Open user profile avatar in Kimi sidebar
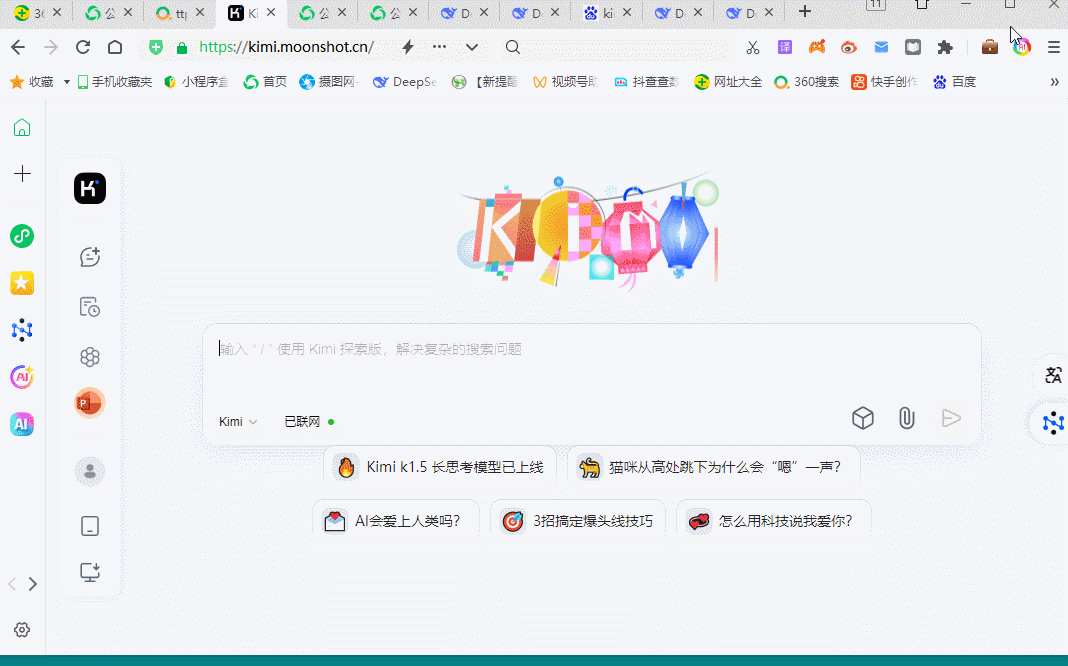 (x=90, y=471)
